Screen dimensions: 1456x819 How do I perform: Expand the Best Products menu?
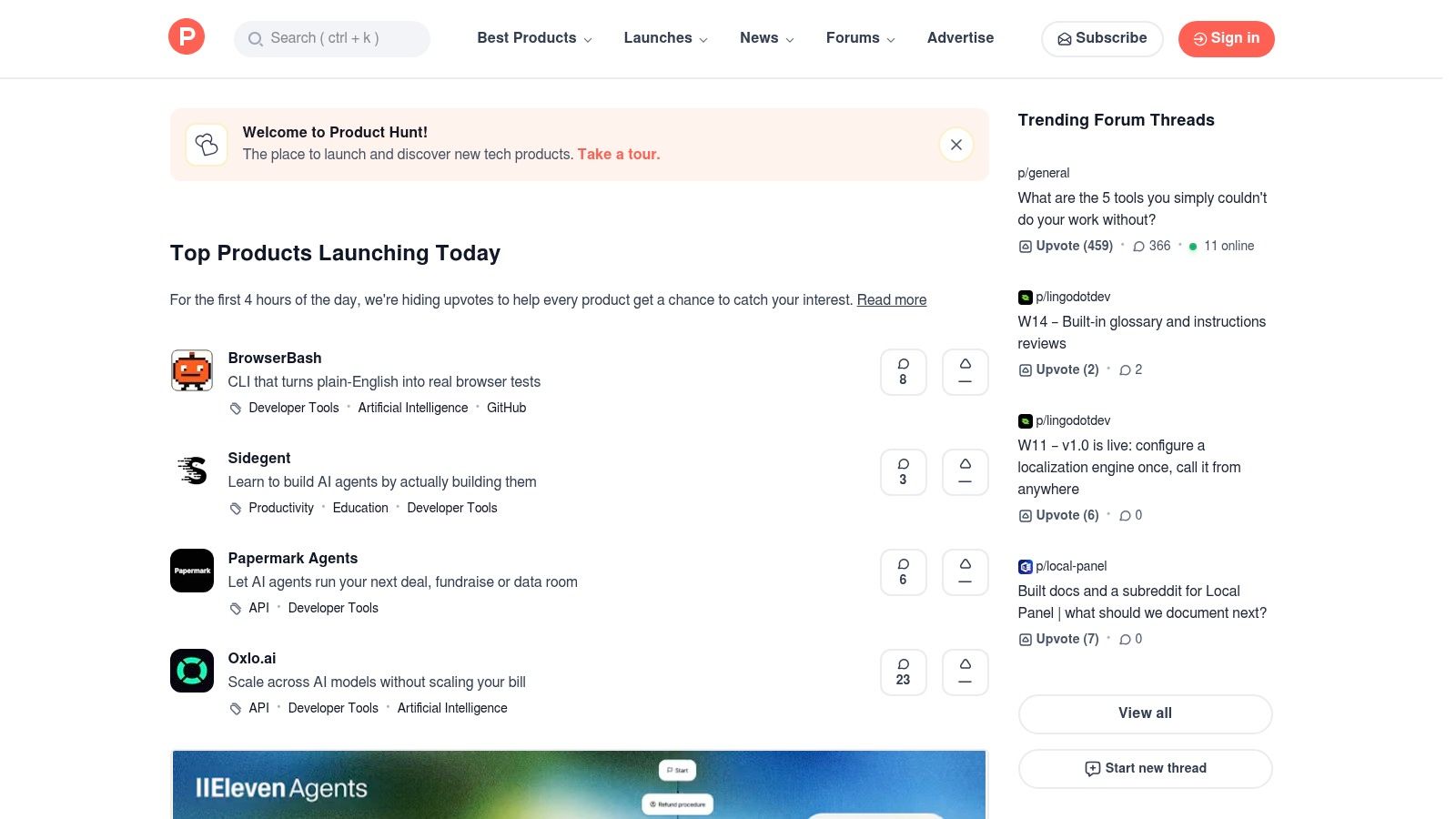point(534,38)
